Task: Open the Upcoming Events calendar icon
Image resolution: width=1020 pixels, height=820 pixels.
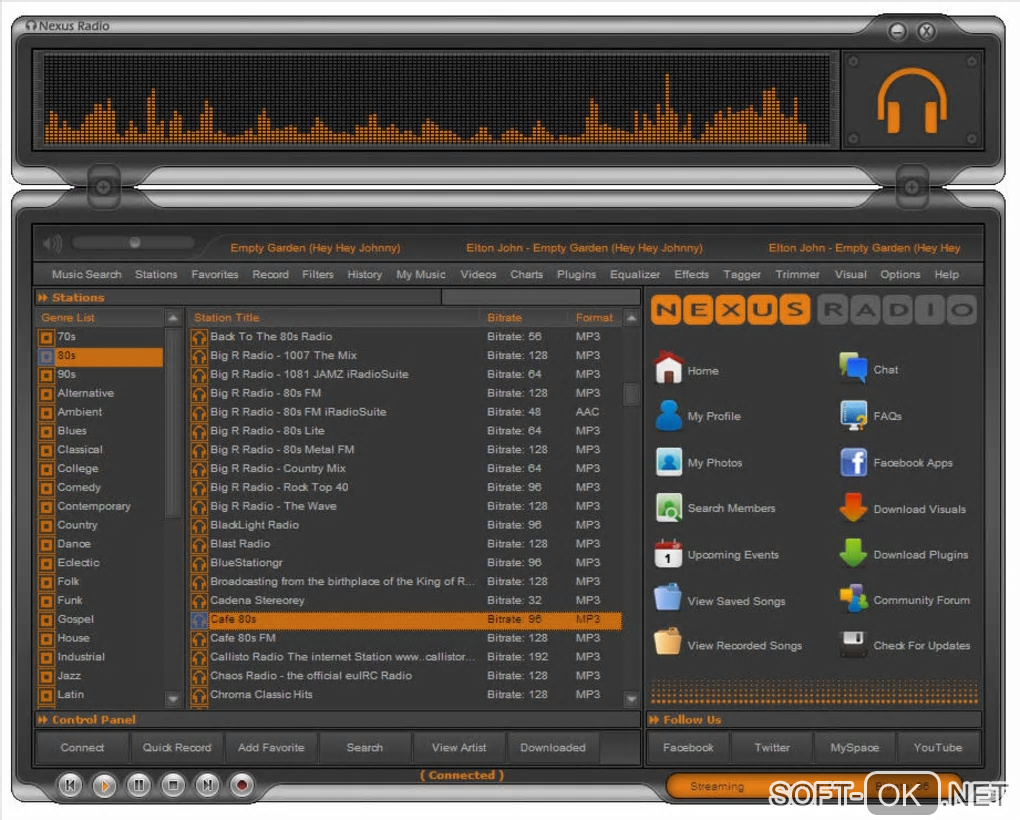Action: 668,554
